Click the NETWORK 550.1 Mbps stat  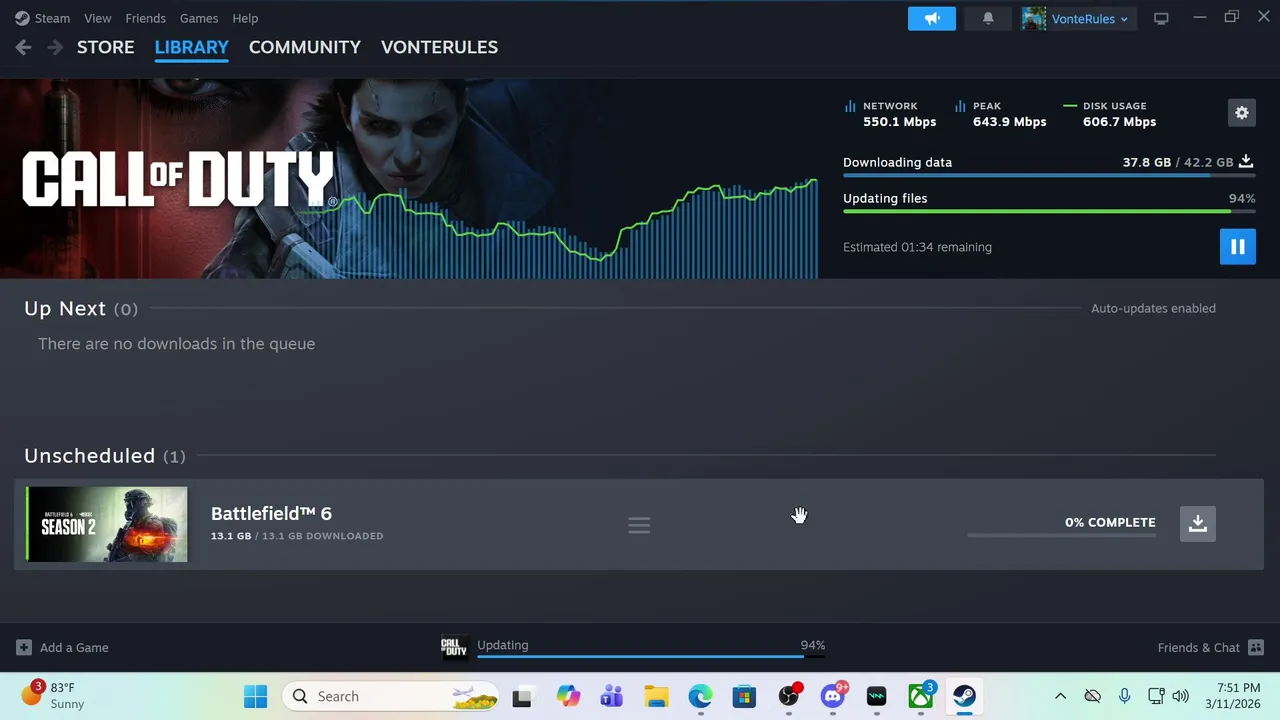[x=890, y=113]
